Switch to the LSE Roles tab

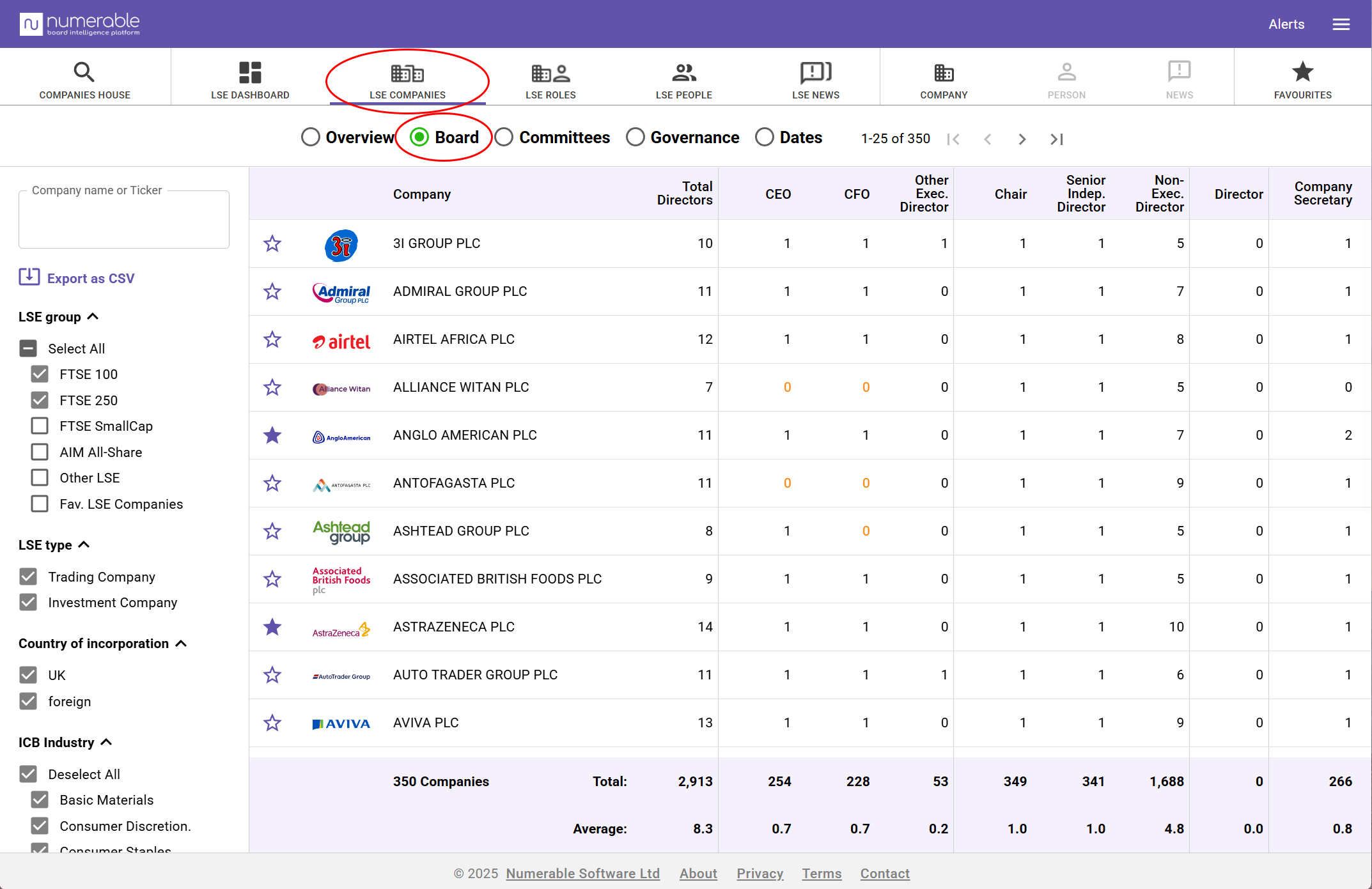click(550, 80)
